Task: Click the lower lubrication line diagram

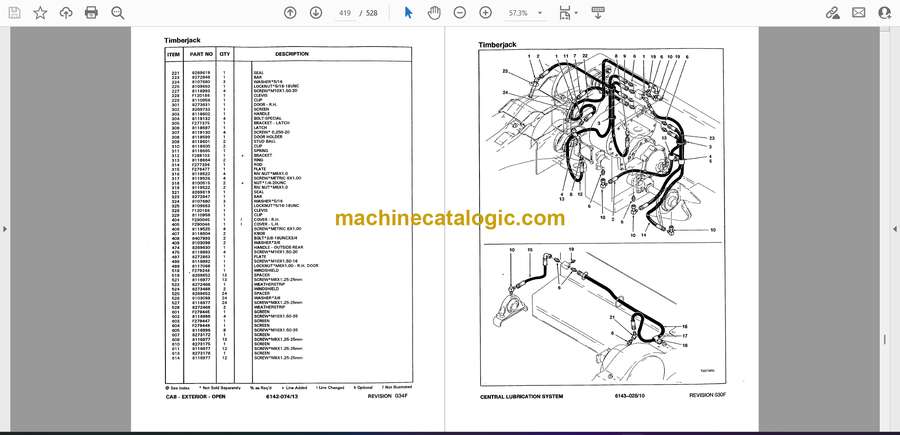Action: click(x=601, y=314)
